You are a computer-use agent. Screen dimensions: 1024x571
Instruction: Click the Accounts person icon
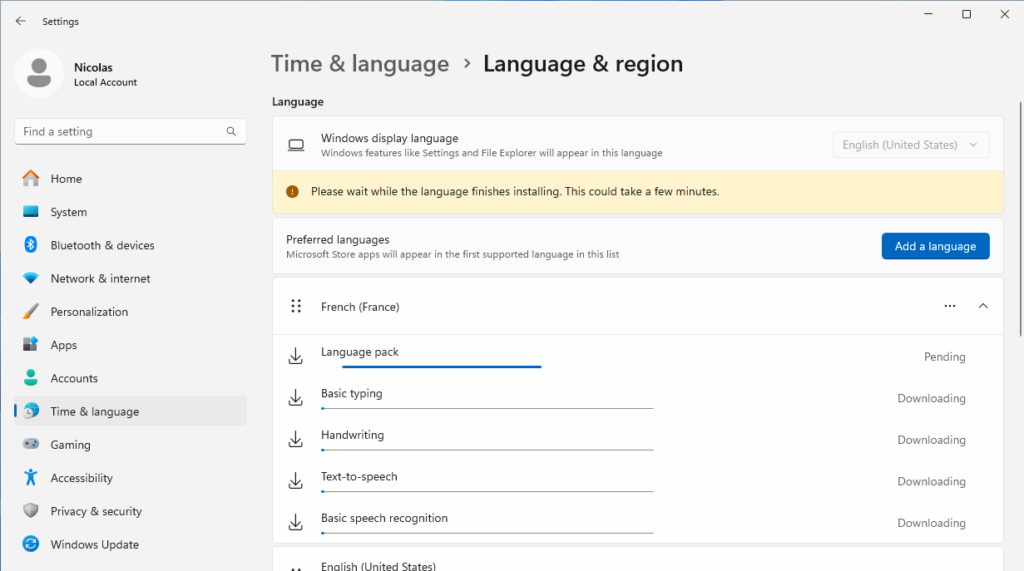[31, 378]
